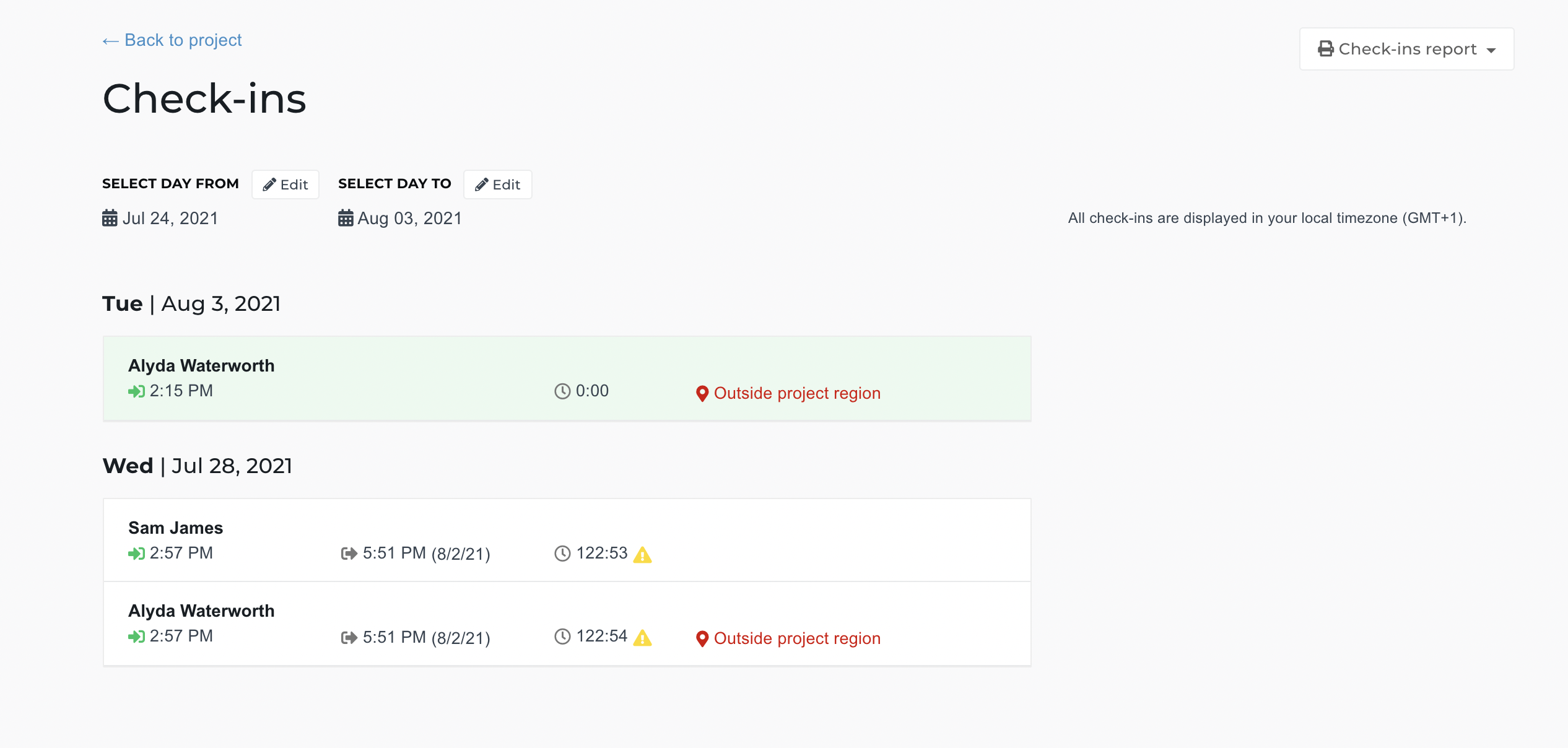The height and width of the screenshot is (748, 1568).
Task: Click red location pin in Aug 3 entry
Action: 702,394
